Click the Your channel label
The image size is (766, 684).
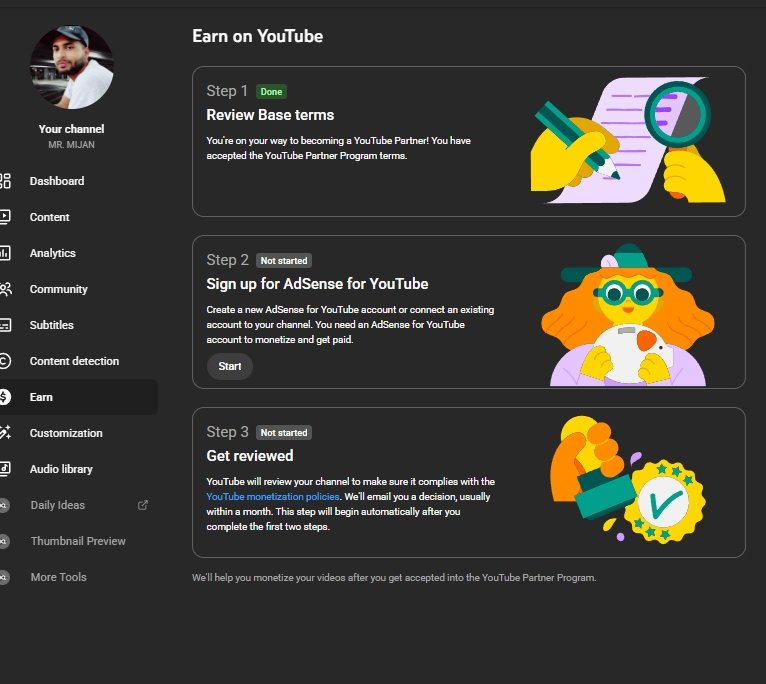(x=71, y=129)
